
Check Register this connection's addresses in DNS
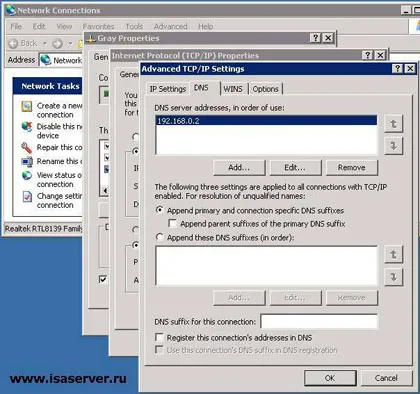(x=160, y=337)
